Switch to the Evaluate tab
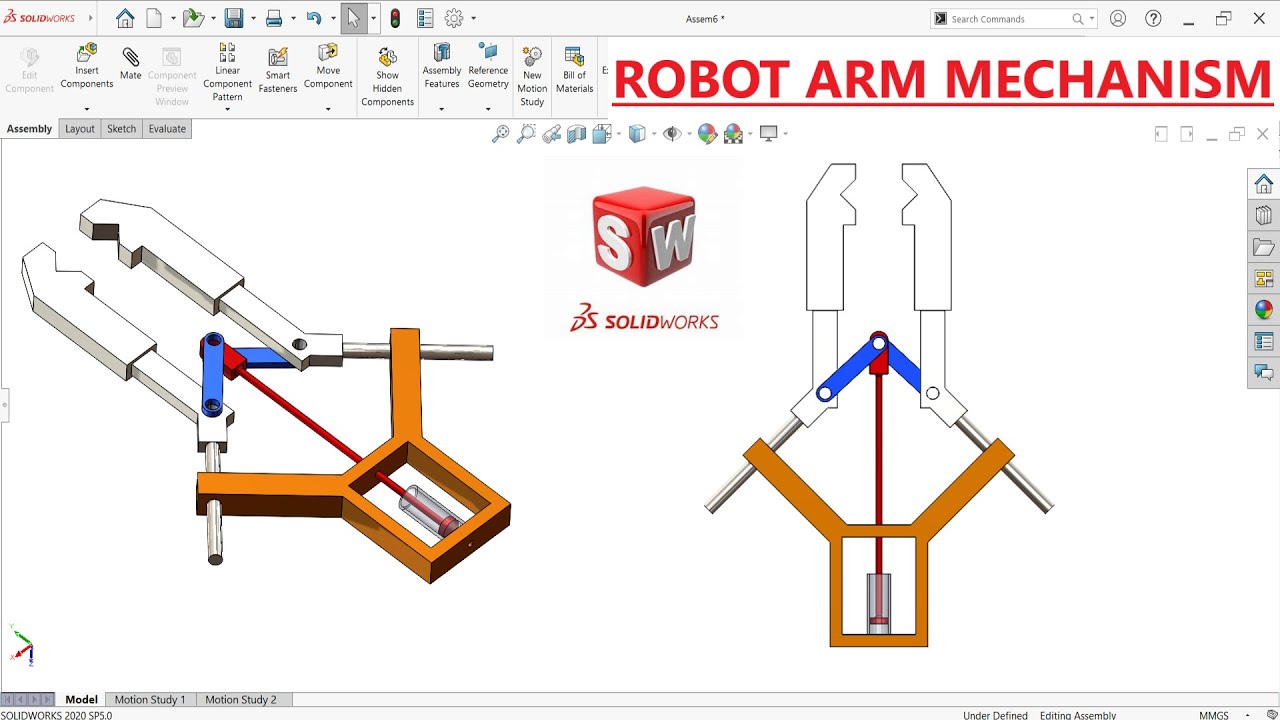This screenshot has height=720, width=1280. (x=167, y=129)
